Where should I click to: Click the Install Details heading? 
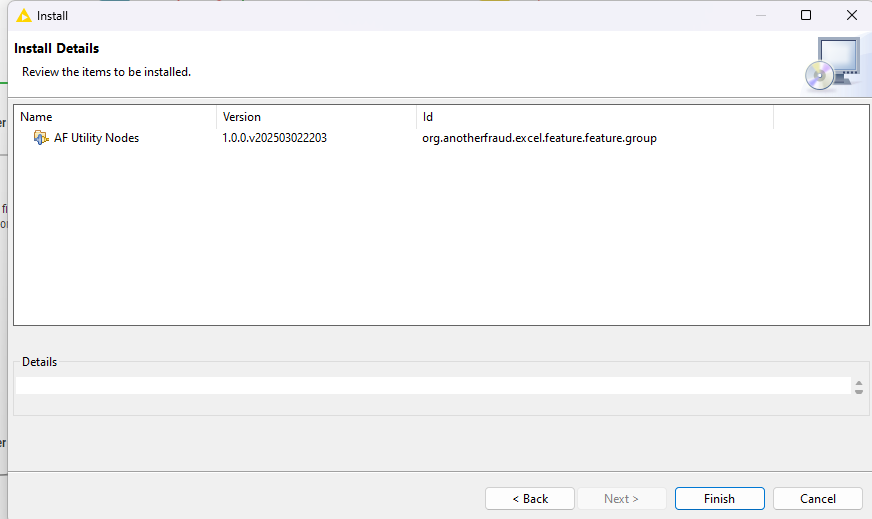[x=57, y=49]
